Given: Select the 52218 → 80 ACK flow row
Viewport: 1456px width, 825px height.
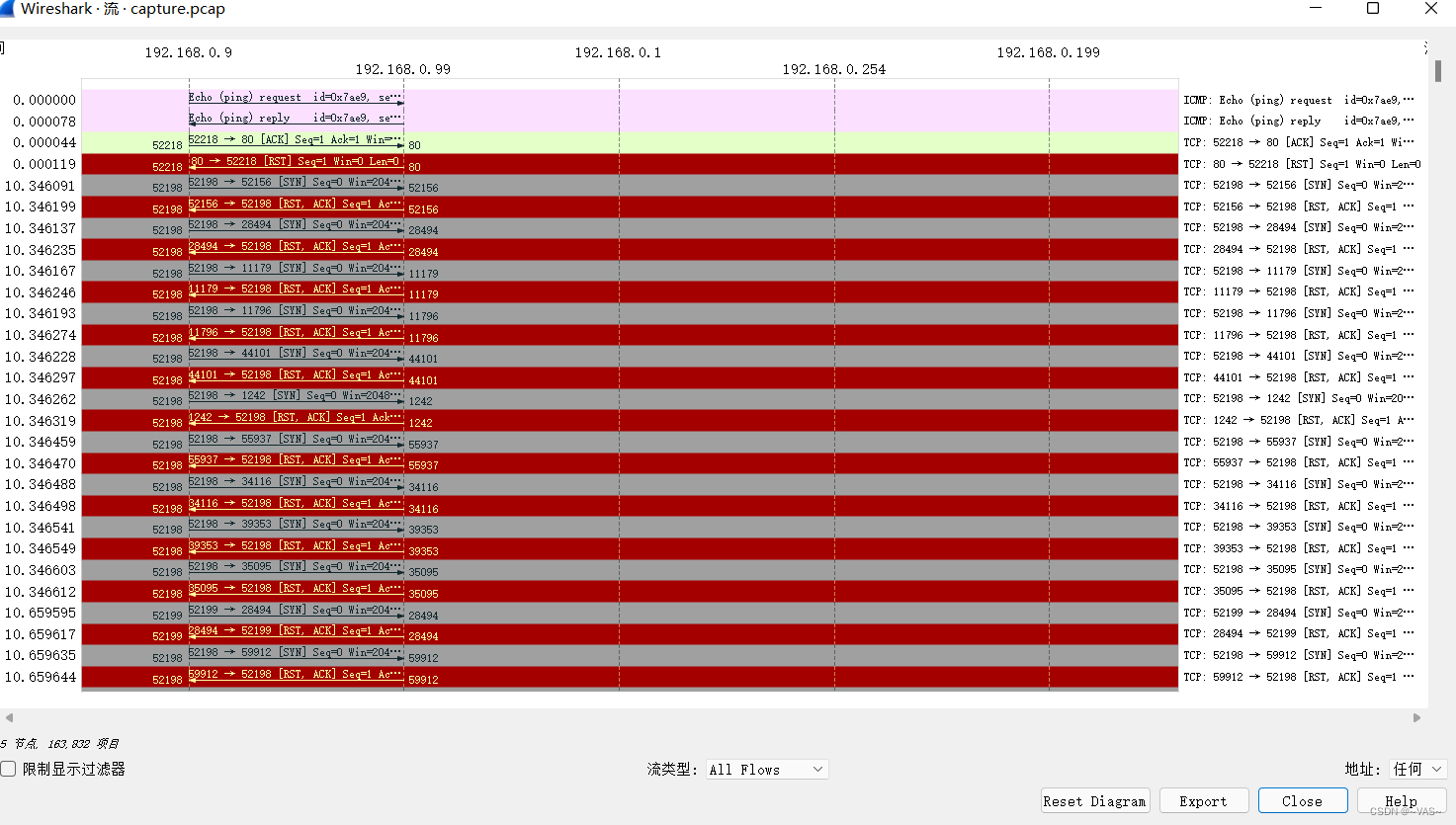Looking at the screenshot, I should click(630, 143).
